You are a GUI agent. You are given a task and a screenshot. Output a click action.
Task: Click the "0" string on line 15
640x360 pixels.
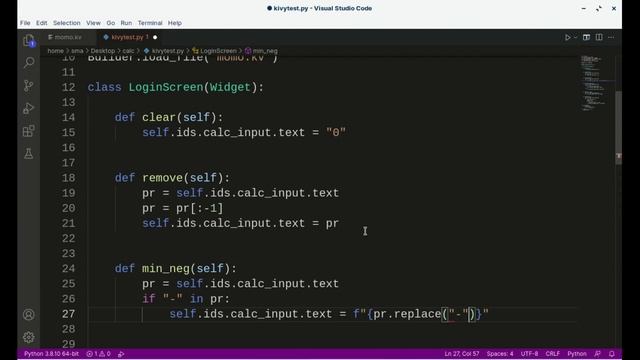click(x=336, y=133)
